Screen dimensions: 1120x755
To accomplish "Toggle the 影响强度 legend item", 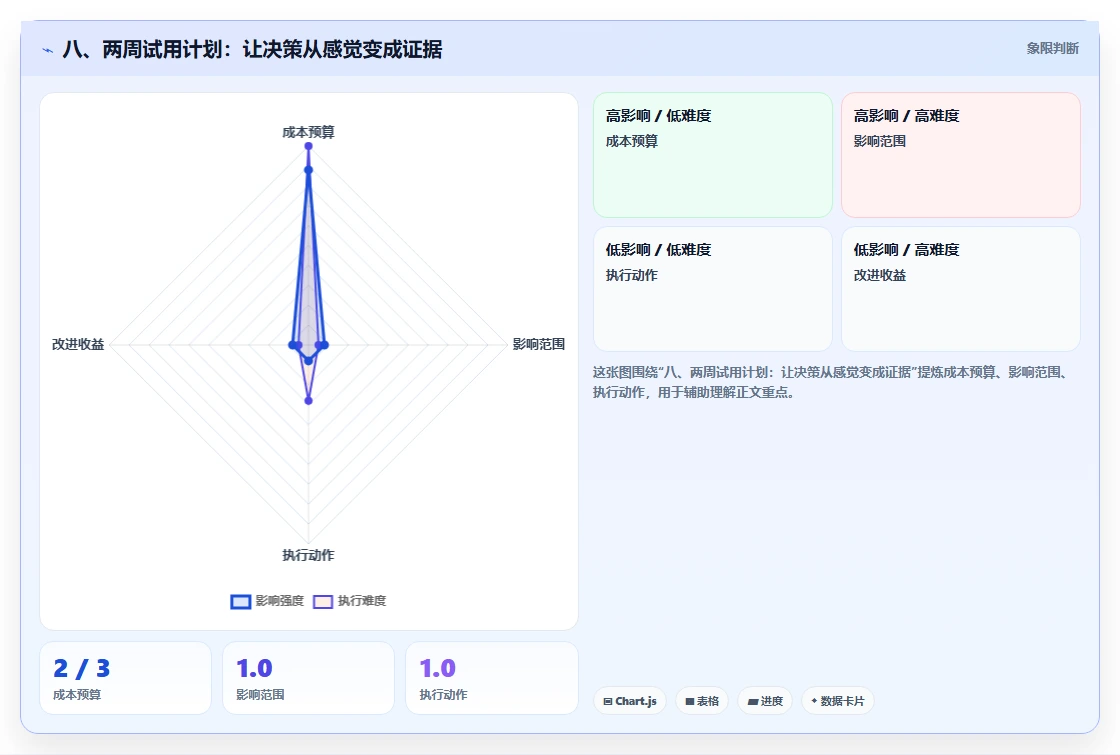I will coord(267,601).
